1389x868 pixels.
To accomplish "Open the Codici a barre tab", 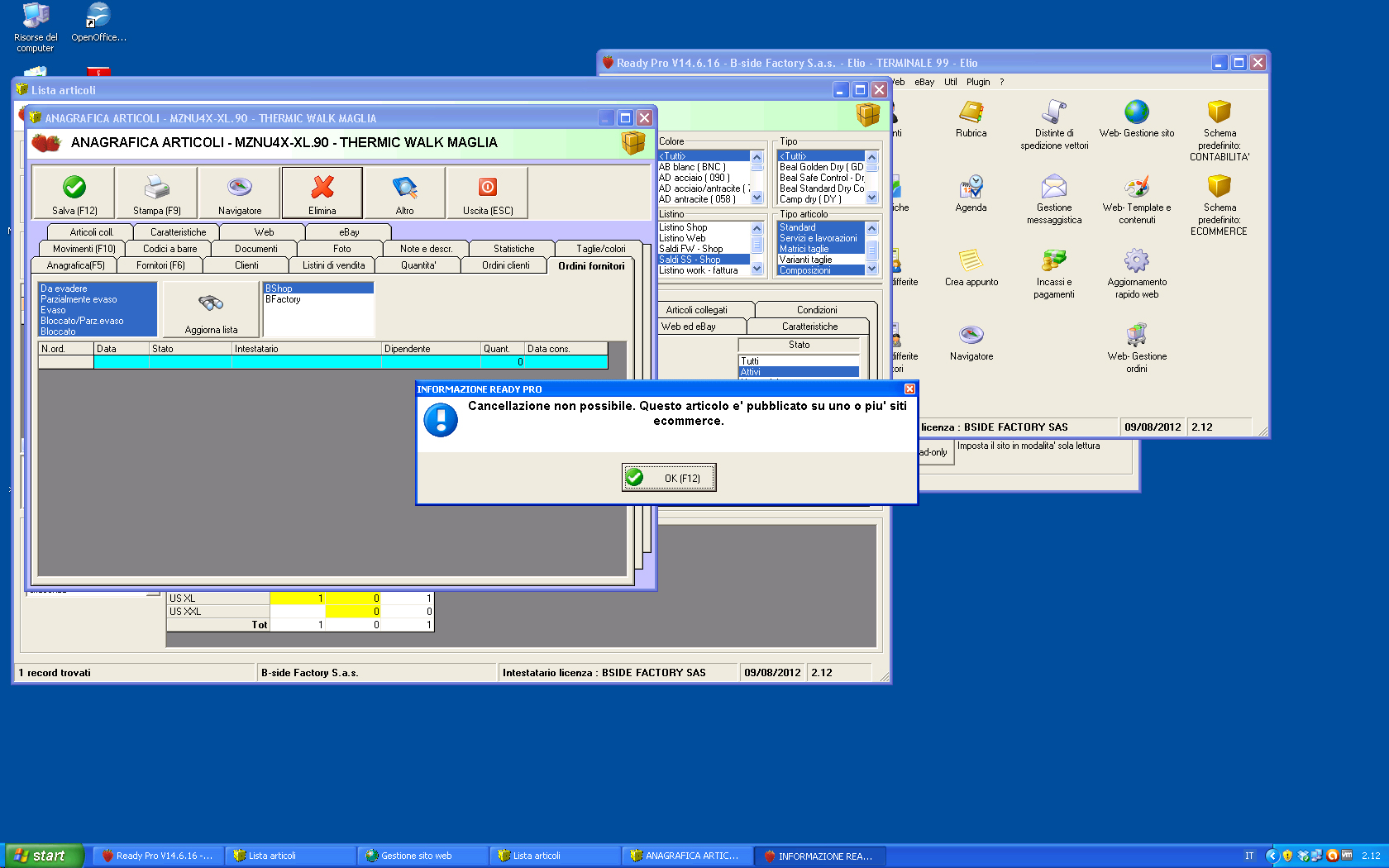I will (169, 249).
